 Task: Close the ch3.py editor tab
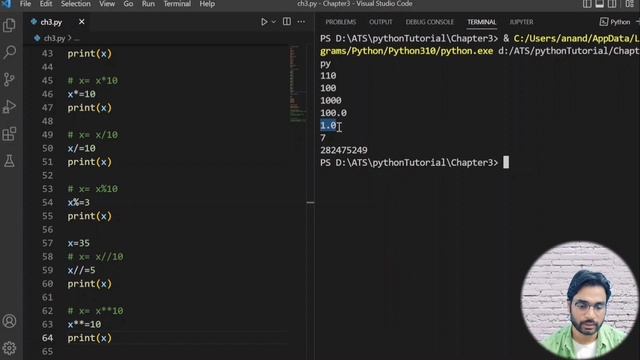(82, 22)
